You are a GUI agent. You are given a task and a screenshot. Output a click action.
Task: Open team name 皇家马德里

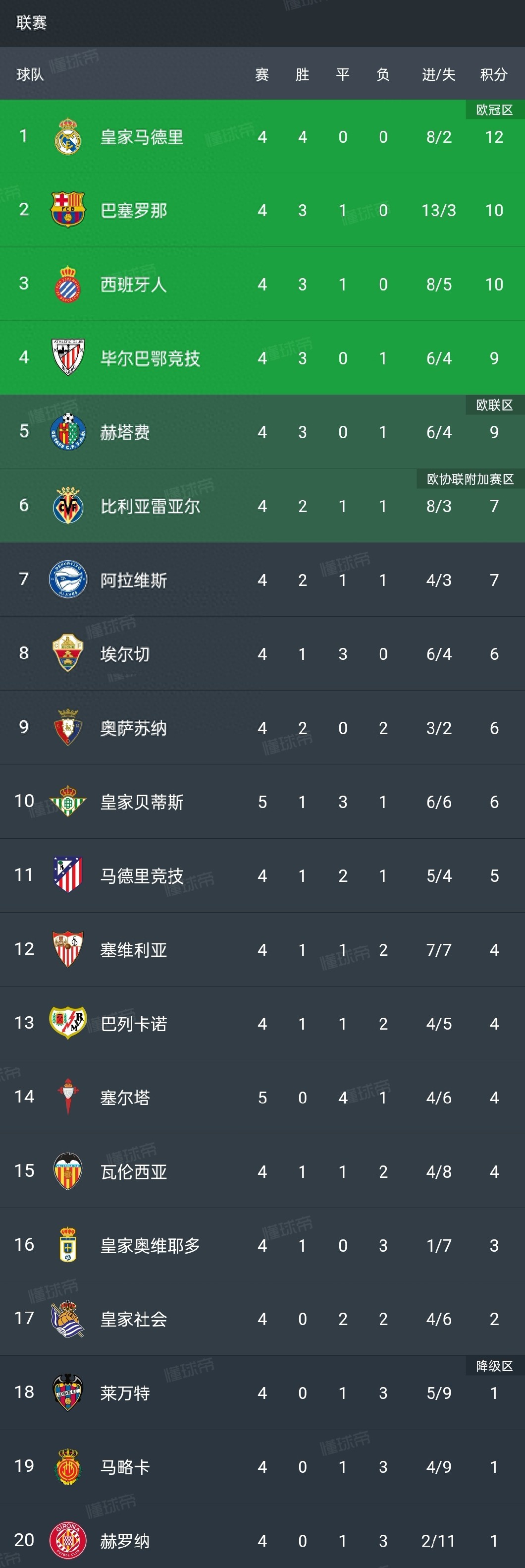click(x=142, y=137)
